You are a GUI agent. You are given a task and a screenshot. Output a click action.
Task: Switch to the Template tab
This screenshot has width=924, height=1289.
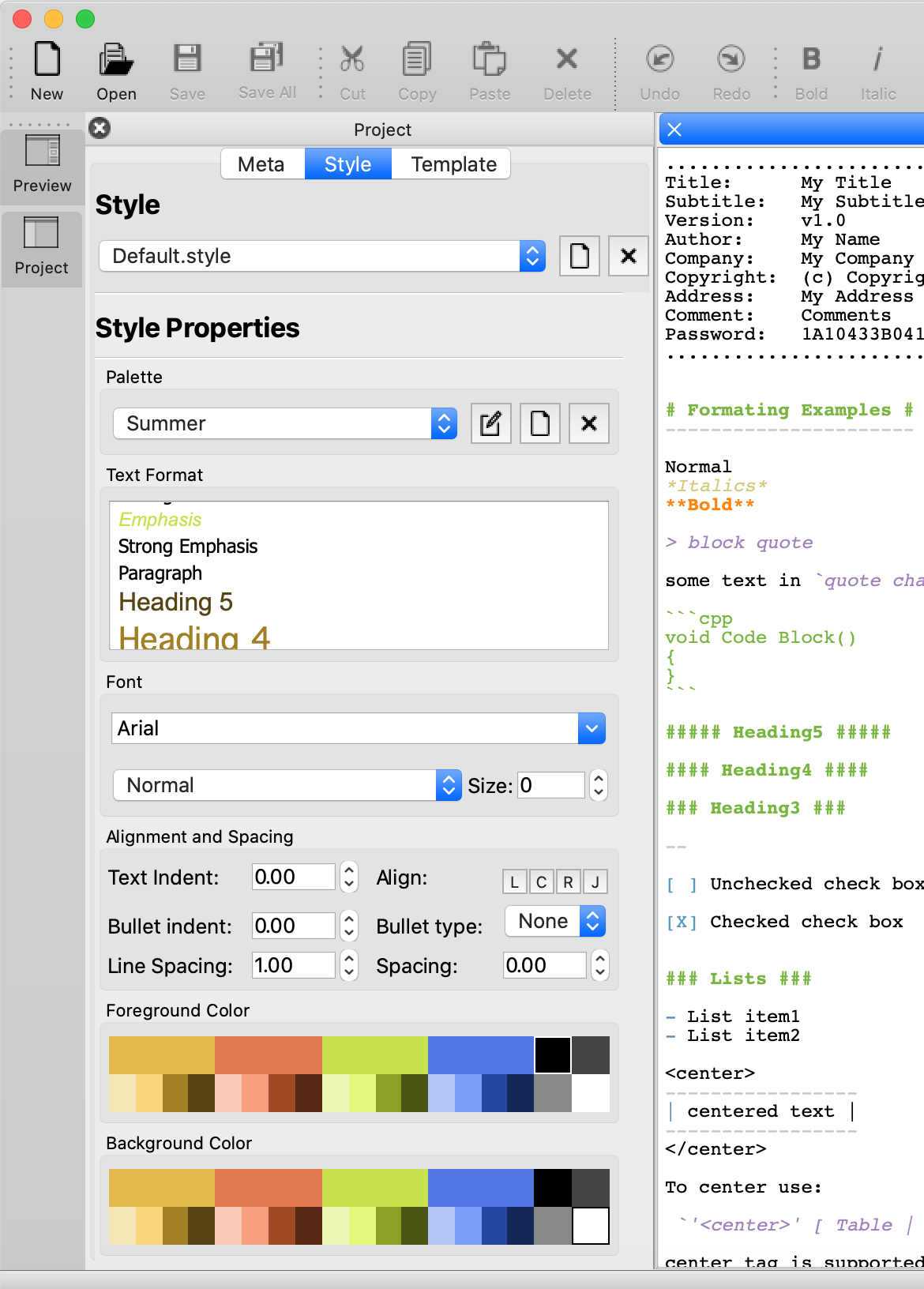[453, 164]
